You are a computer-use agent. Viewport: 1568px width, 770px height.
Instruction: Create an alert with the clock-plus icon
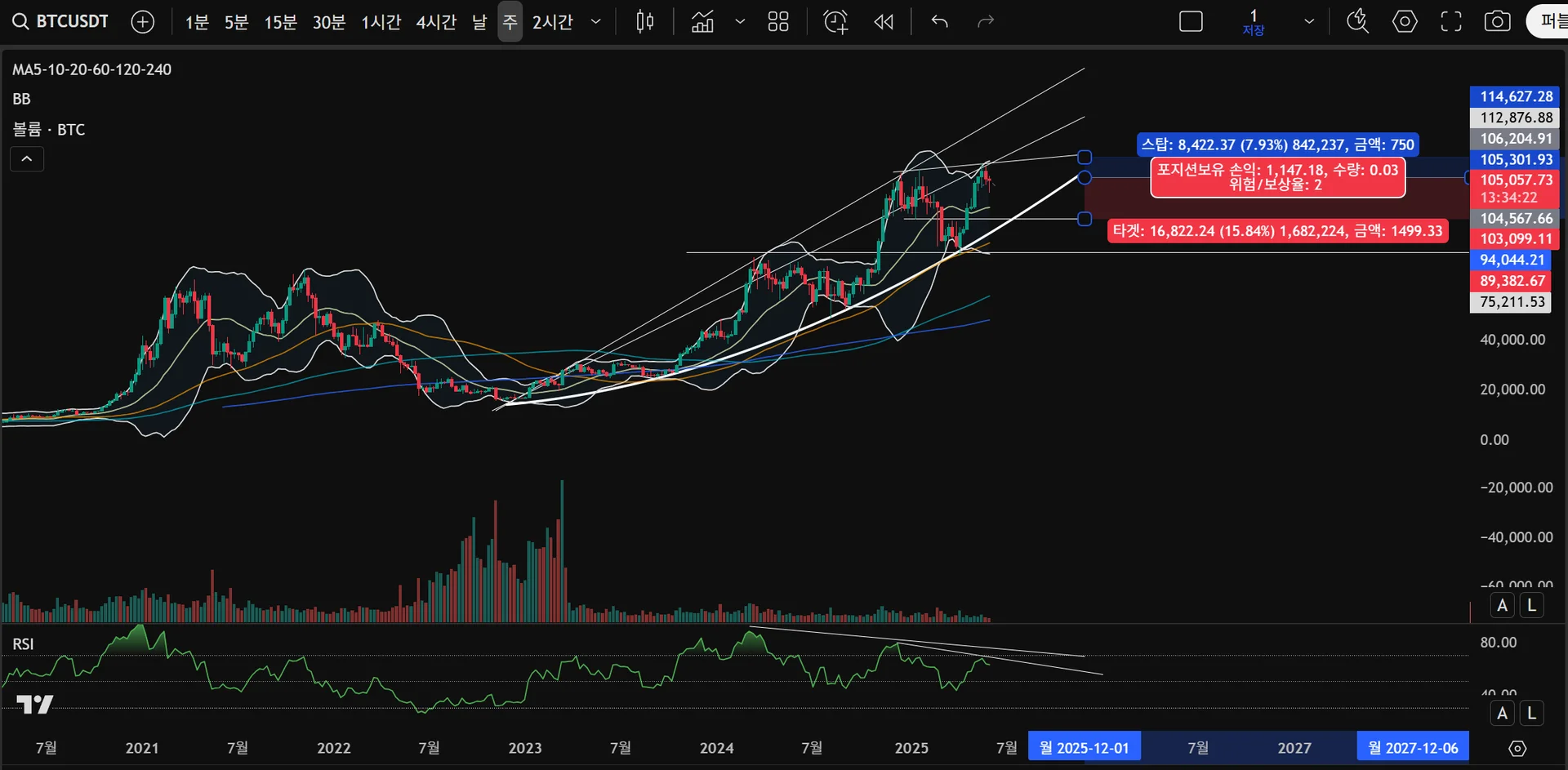coord(835,22)
